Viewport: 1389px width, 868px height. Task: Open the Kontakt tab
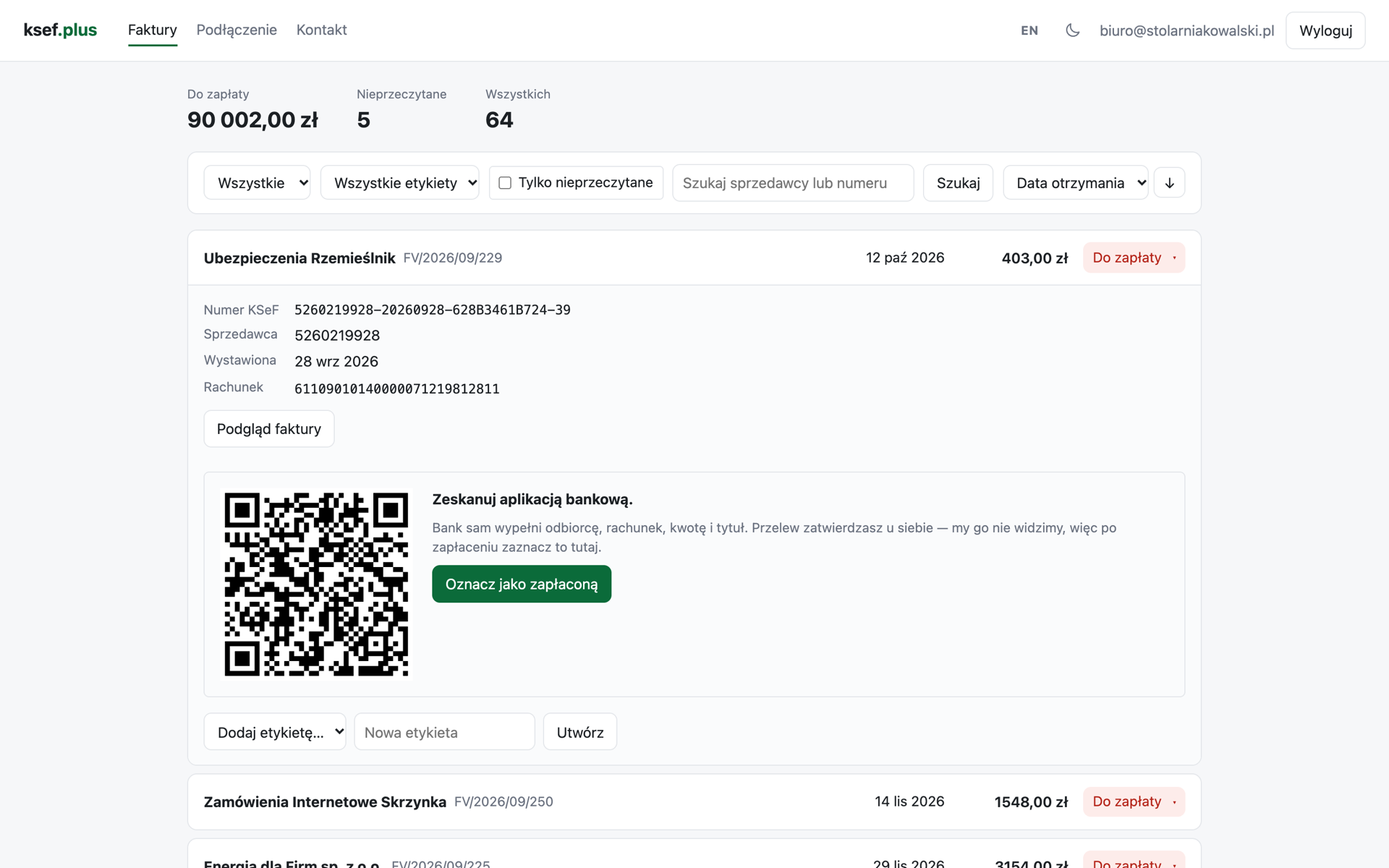322,30
